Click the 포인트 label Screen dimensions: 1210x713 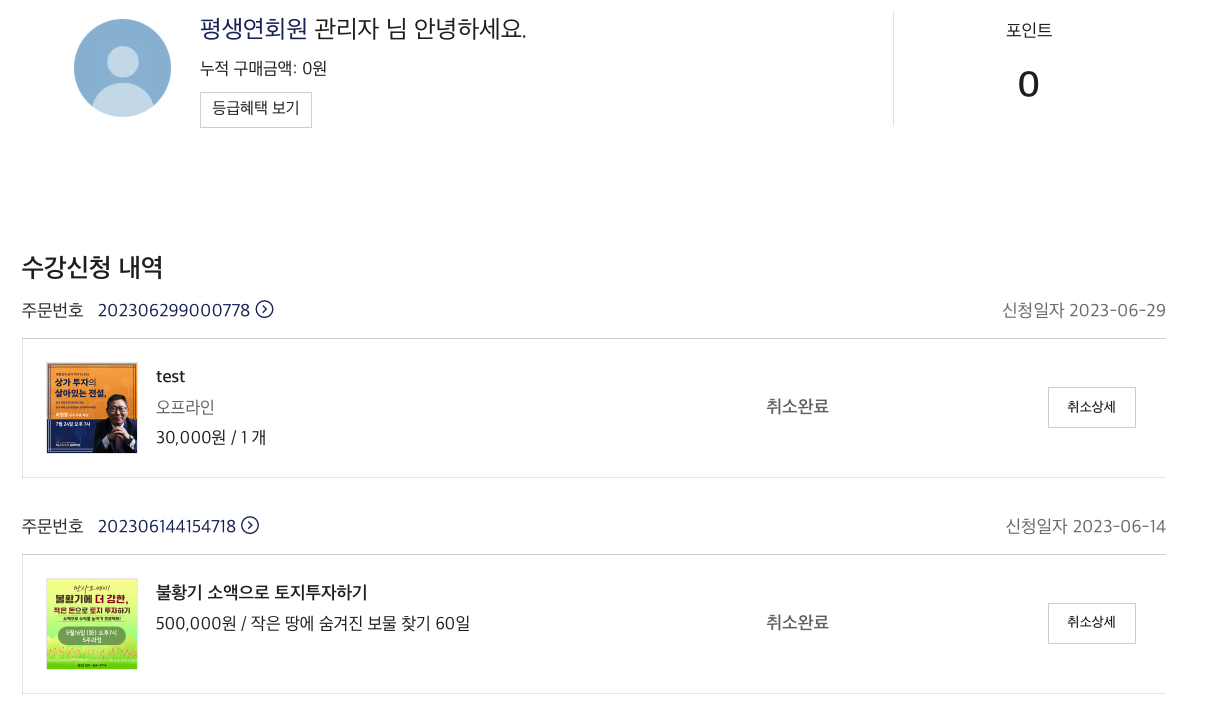1028,31
